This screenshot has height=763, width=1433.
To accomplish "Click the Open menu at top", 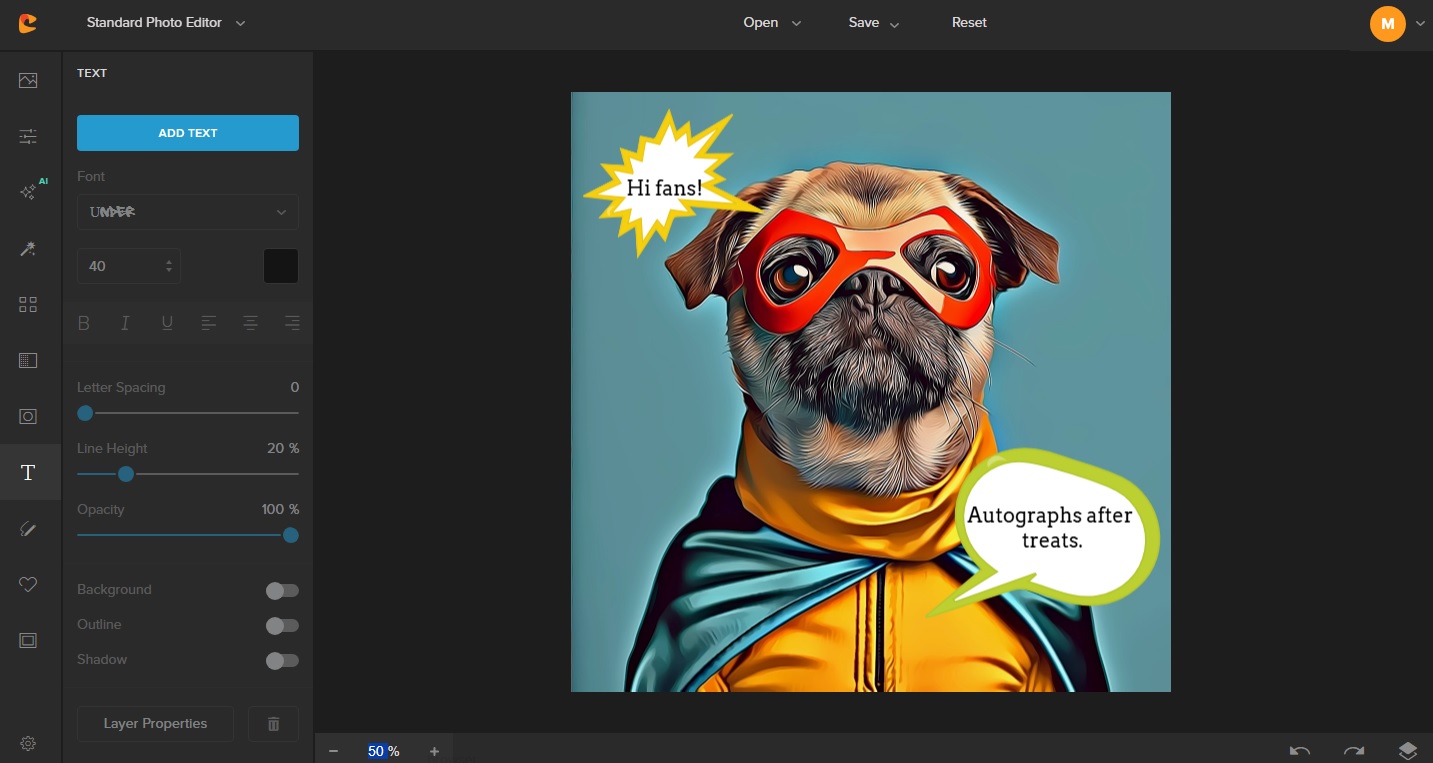I will point(772,23).
